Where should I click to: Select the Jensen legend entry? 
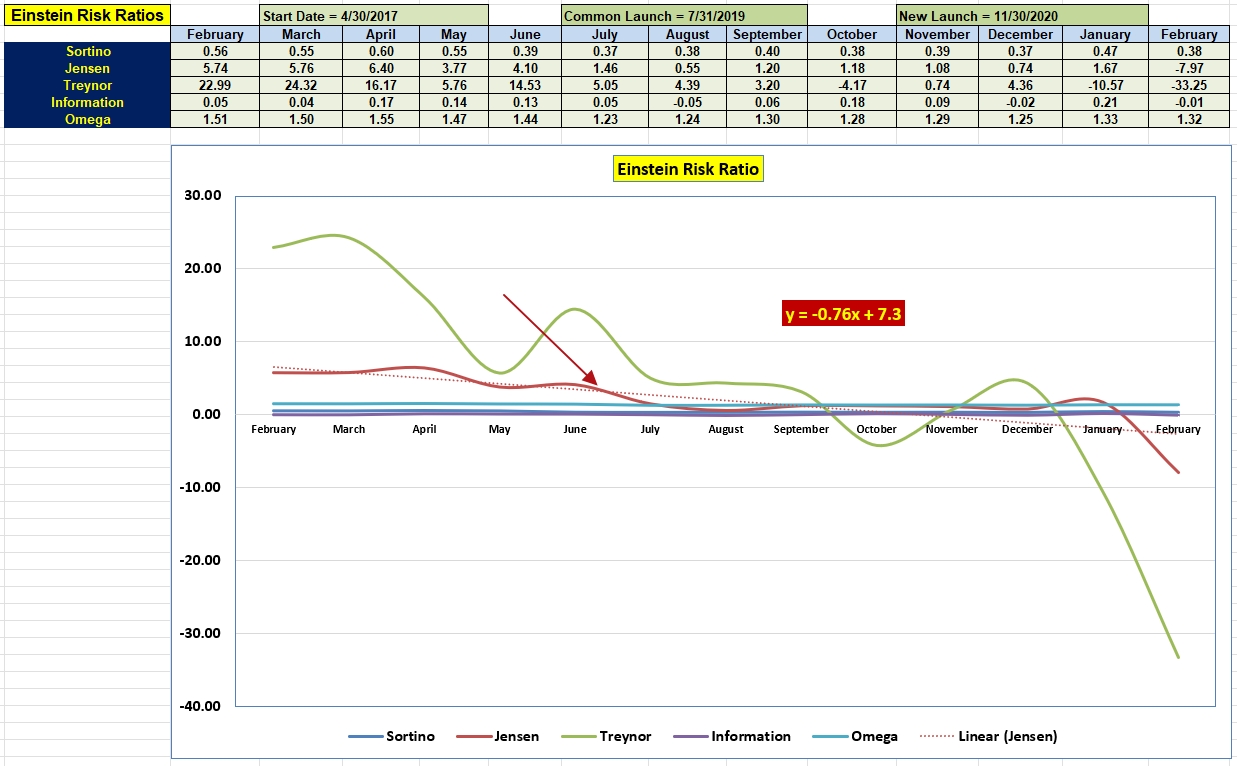tap(498, 736)
